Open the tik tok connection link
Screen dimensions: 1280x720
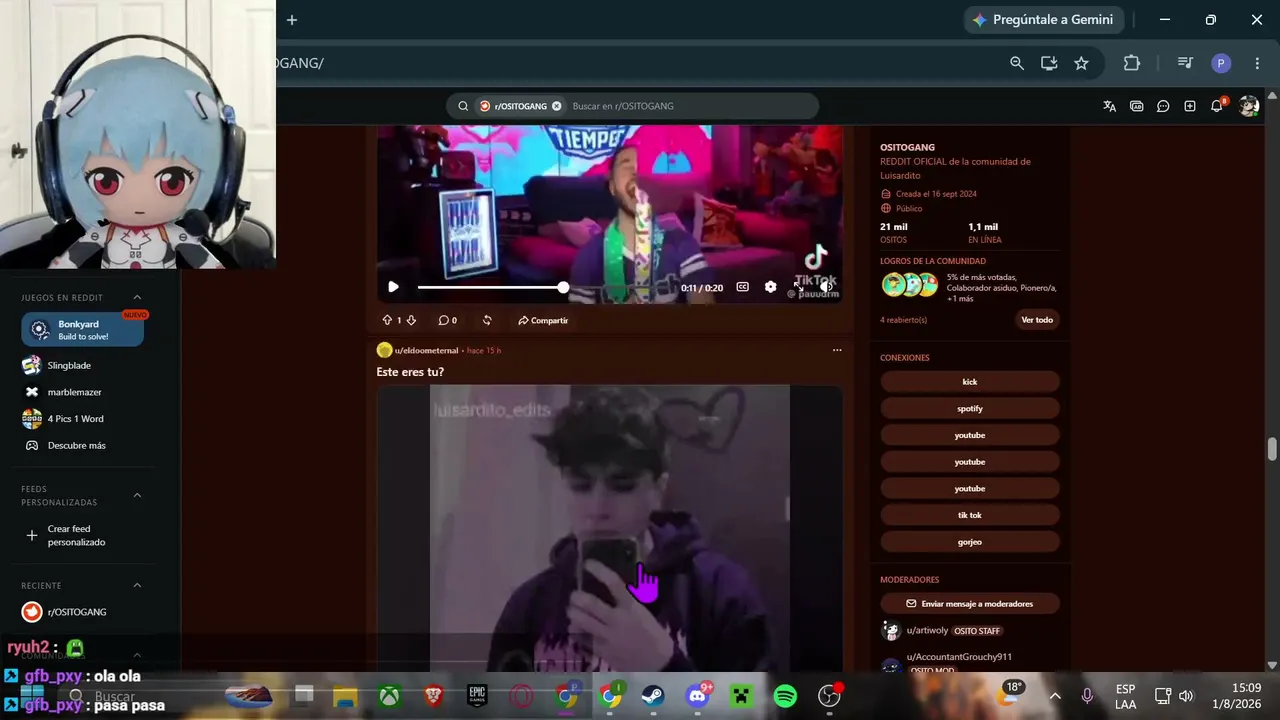[970, 515]
